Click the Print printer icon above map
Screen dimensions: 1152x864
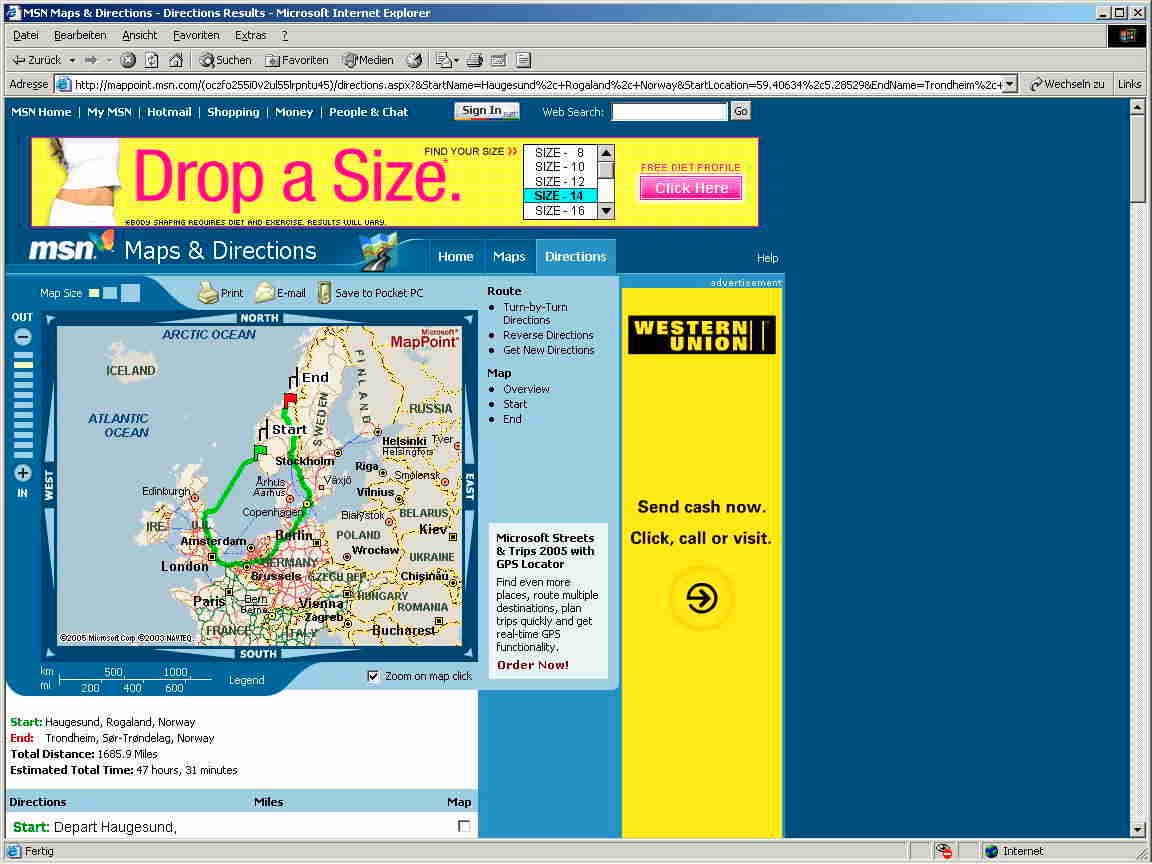208,293
